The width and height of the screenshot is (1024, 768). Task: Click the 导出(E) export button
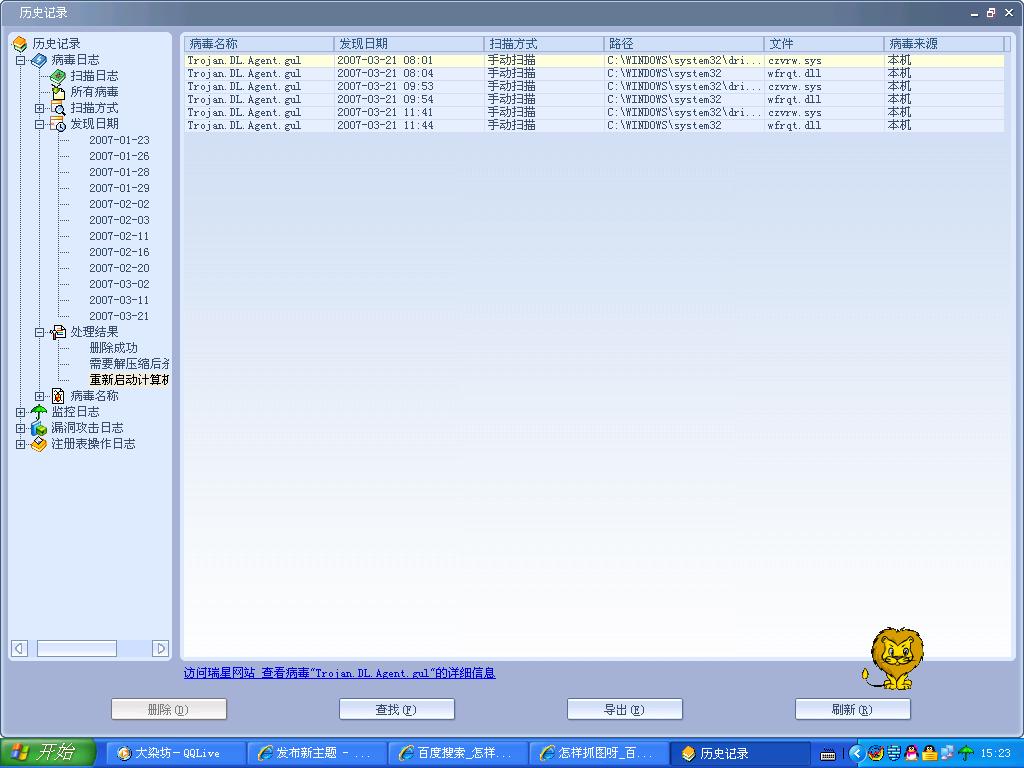(x=624, y=709)
